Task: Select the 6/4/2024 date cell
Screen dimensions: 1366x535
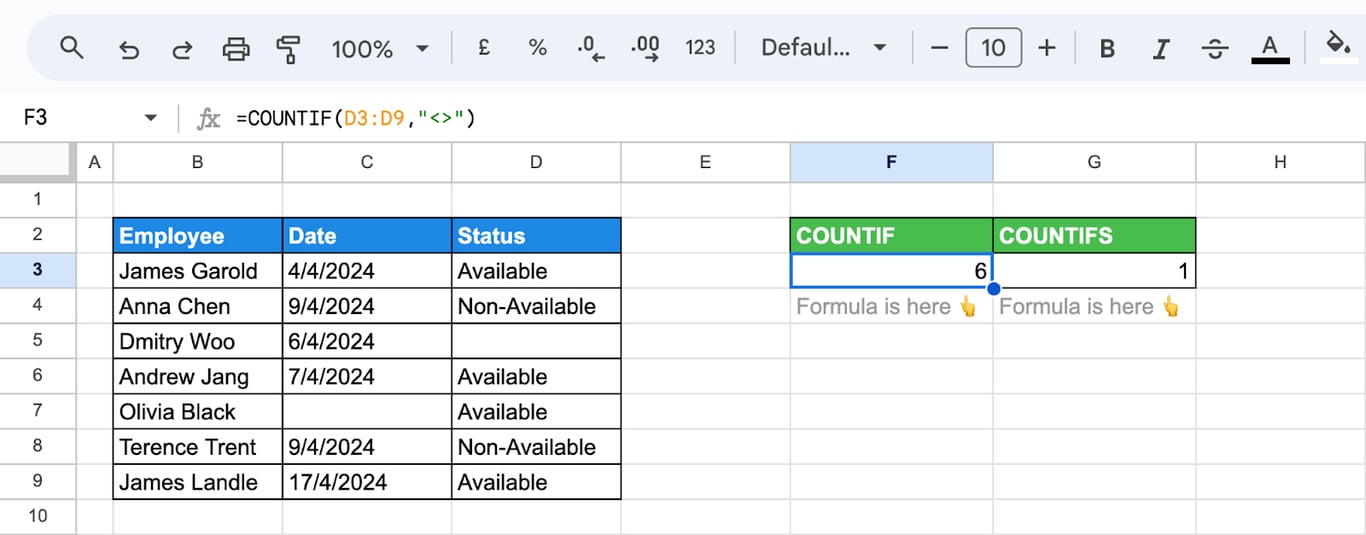Action: pos(367,341)
